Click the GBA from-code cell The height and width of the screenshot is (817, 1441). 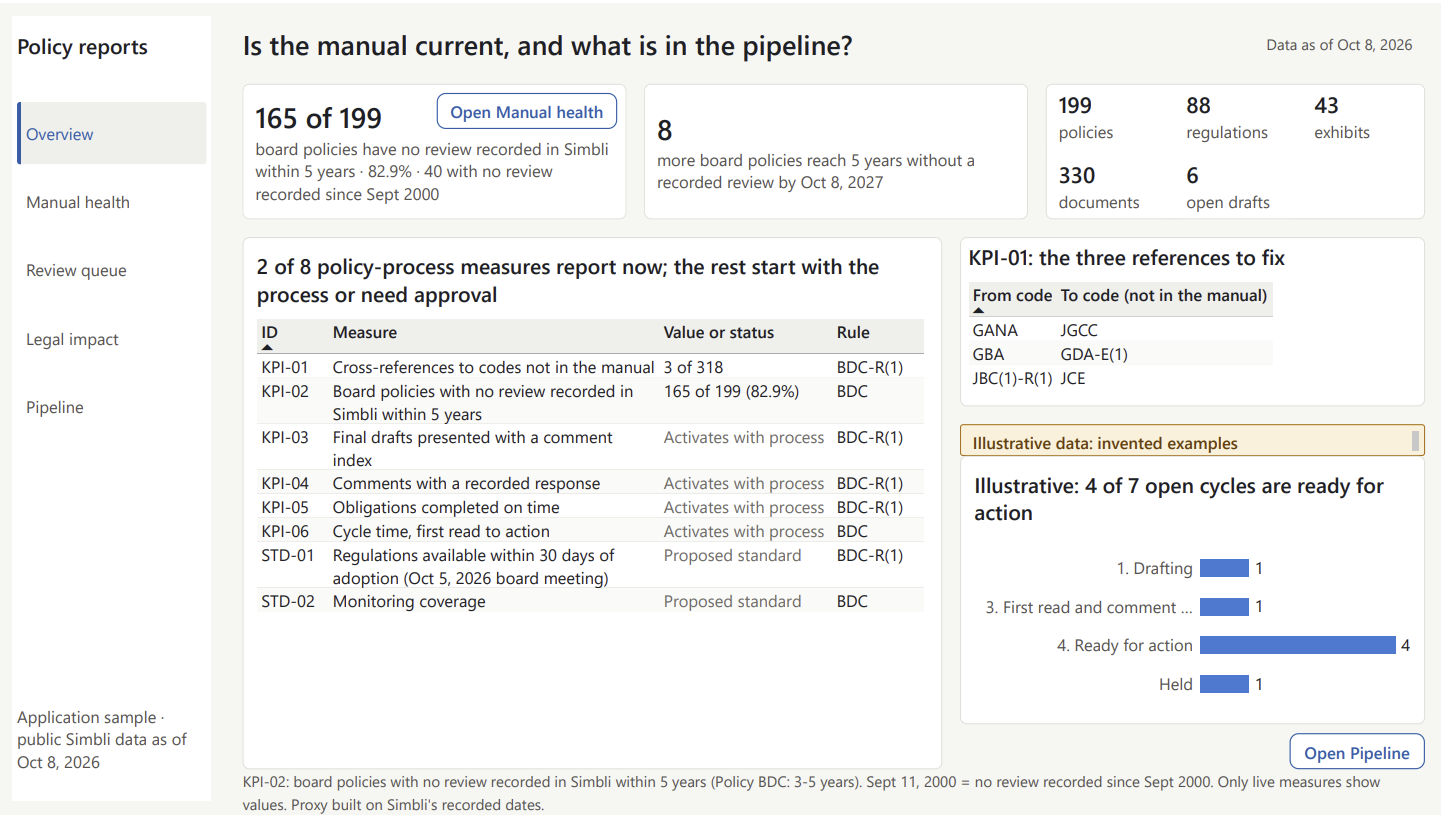(x=988, y=354)
